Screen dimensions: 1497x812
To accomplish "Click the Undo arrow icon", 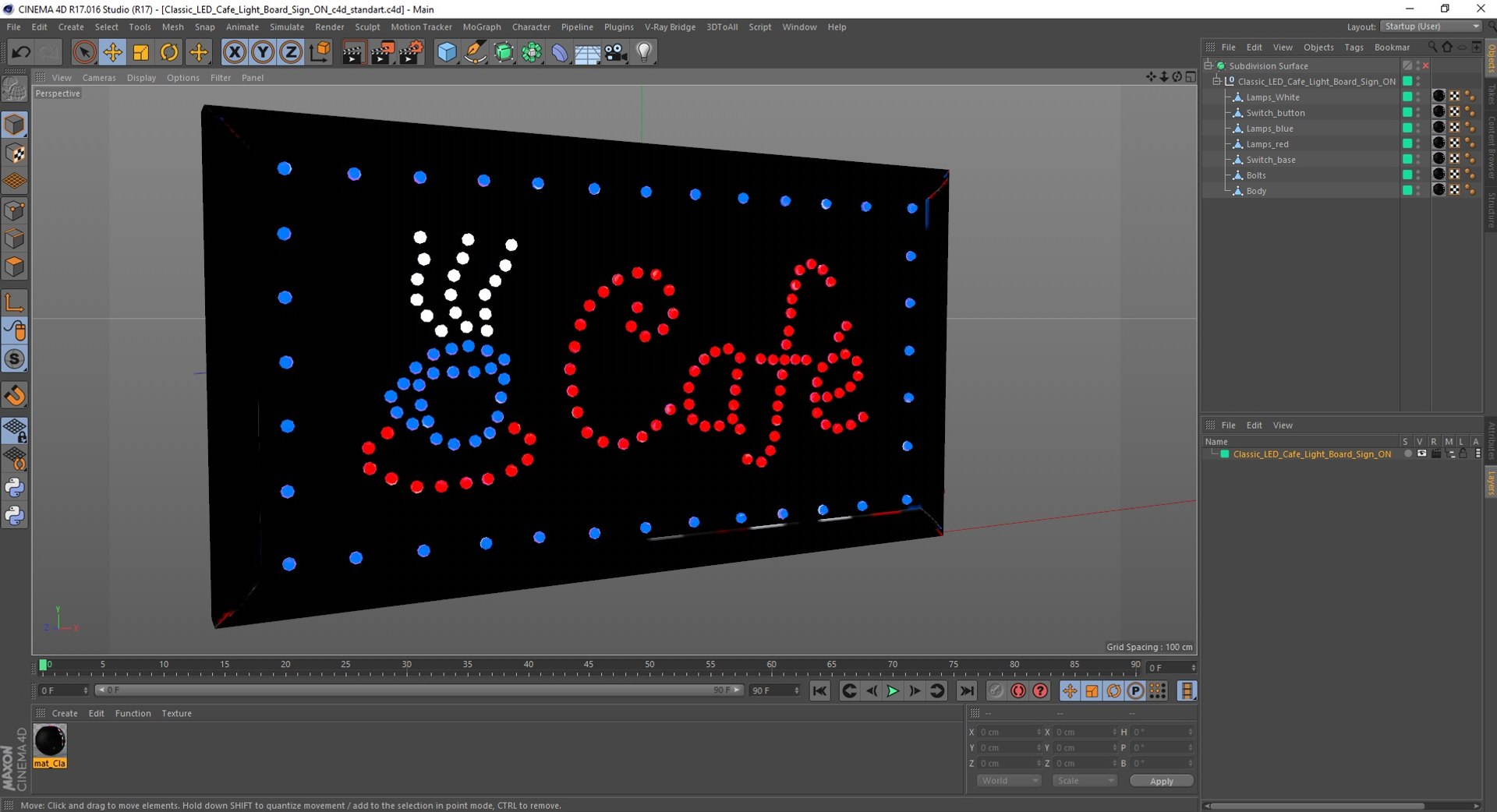I will [21, 52].
